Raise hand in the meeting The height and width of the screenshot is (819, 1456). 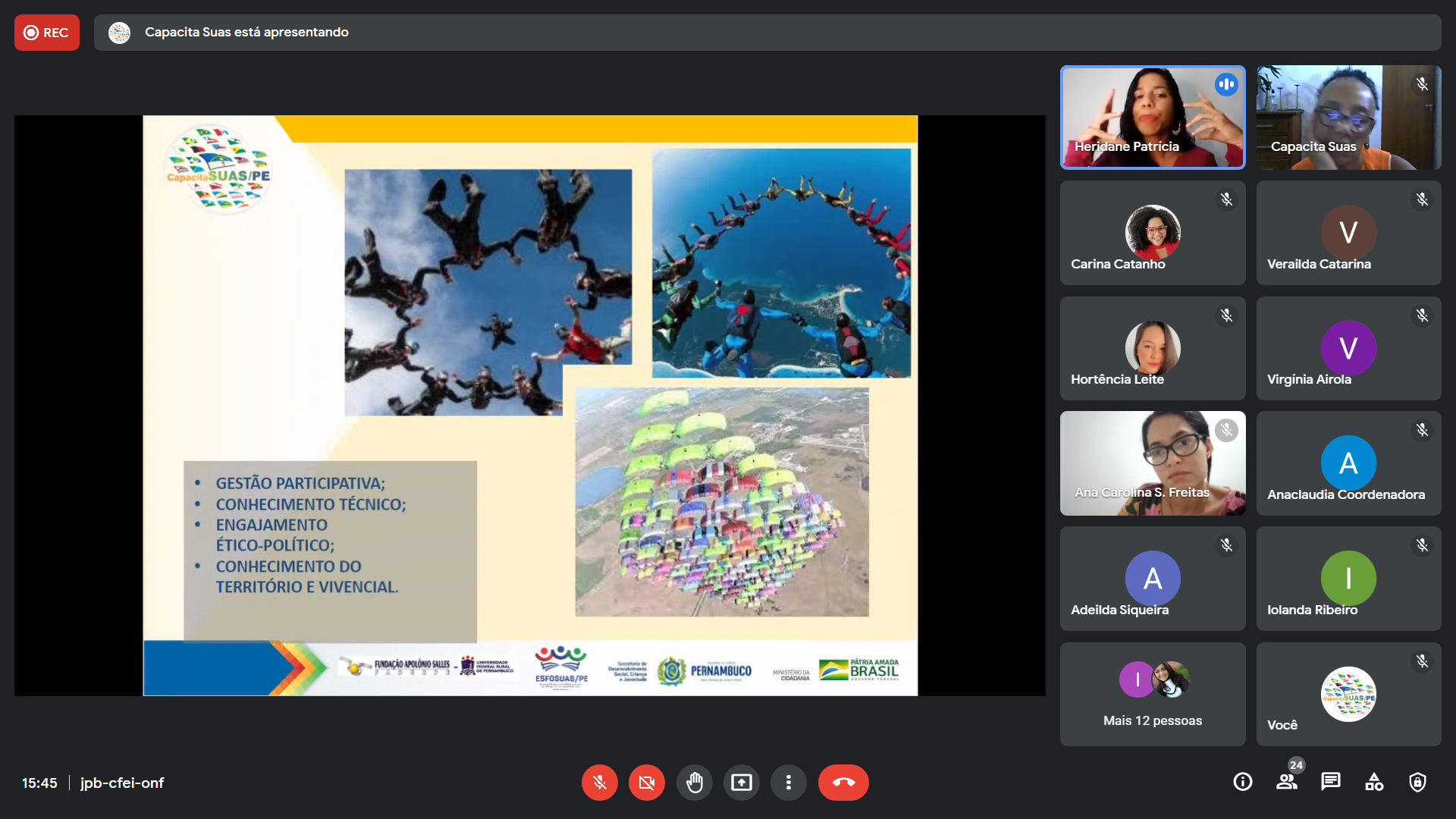tap(694, 783)
